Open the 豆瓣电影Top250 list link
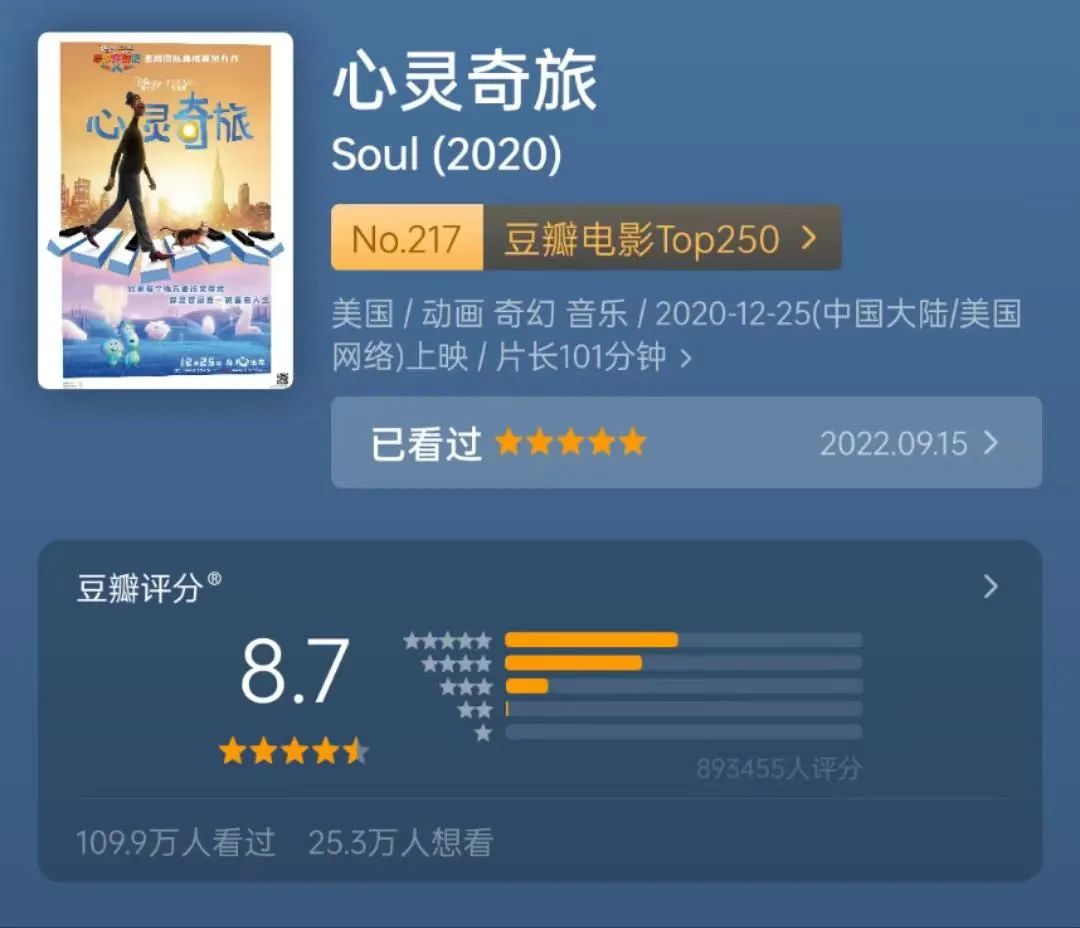1080x928 pixels. 641,238
